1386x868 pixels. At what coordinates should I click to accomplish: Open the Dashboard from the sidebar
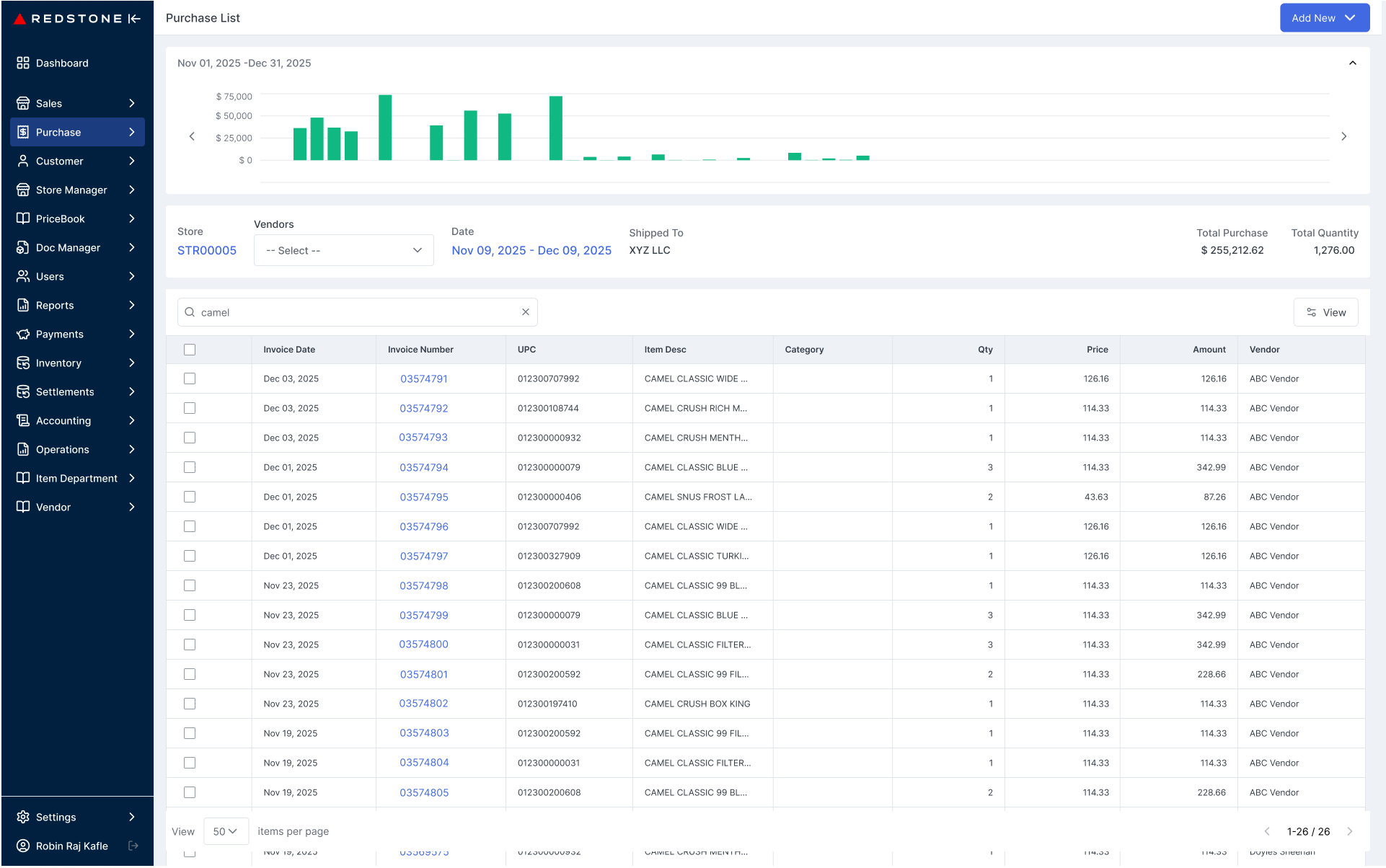pyautogui.click(x=62, y=63)
